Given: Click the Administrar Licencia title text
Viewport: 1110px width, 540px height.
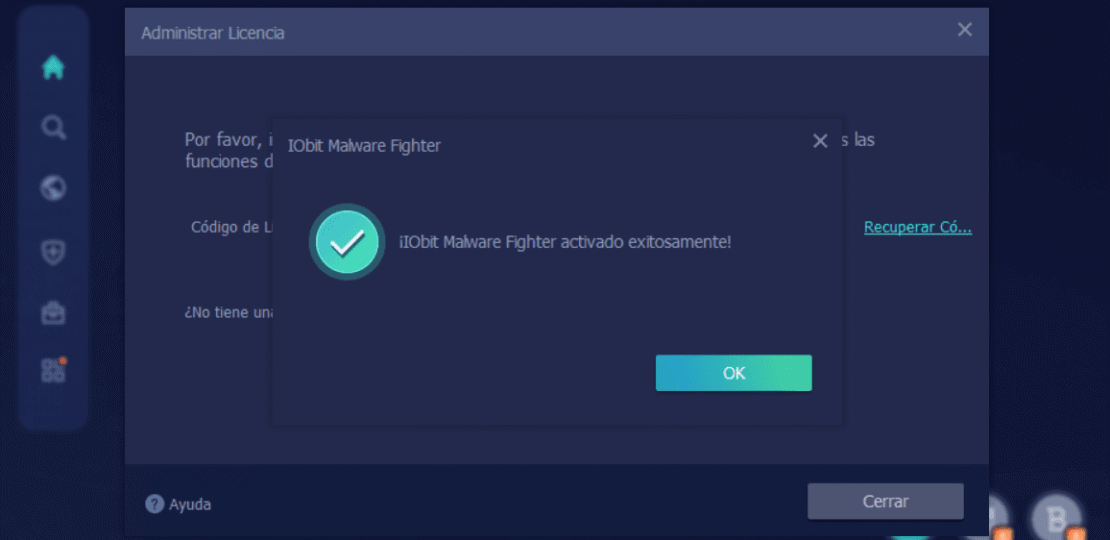Looking at the screenshot, I should [x=213, y=33].
